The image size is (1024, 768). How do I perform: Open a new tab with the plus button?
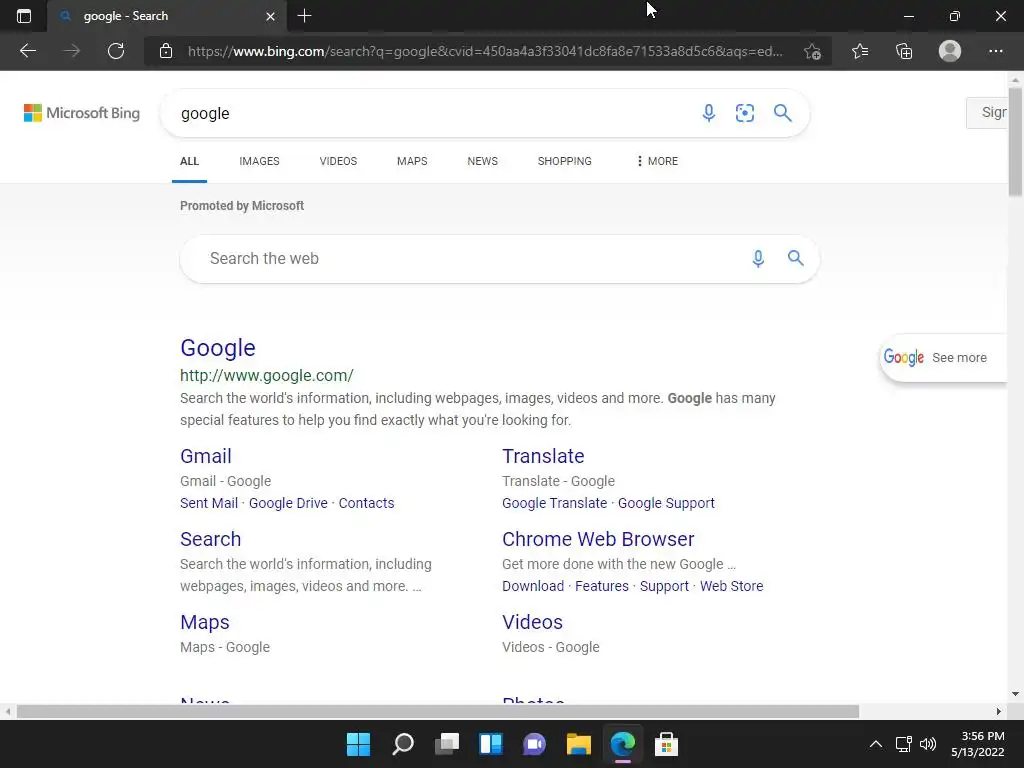pos(304,16)
